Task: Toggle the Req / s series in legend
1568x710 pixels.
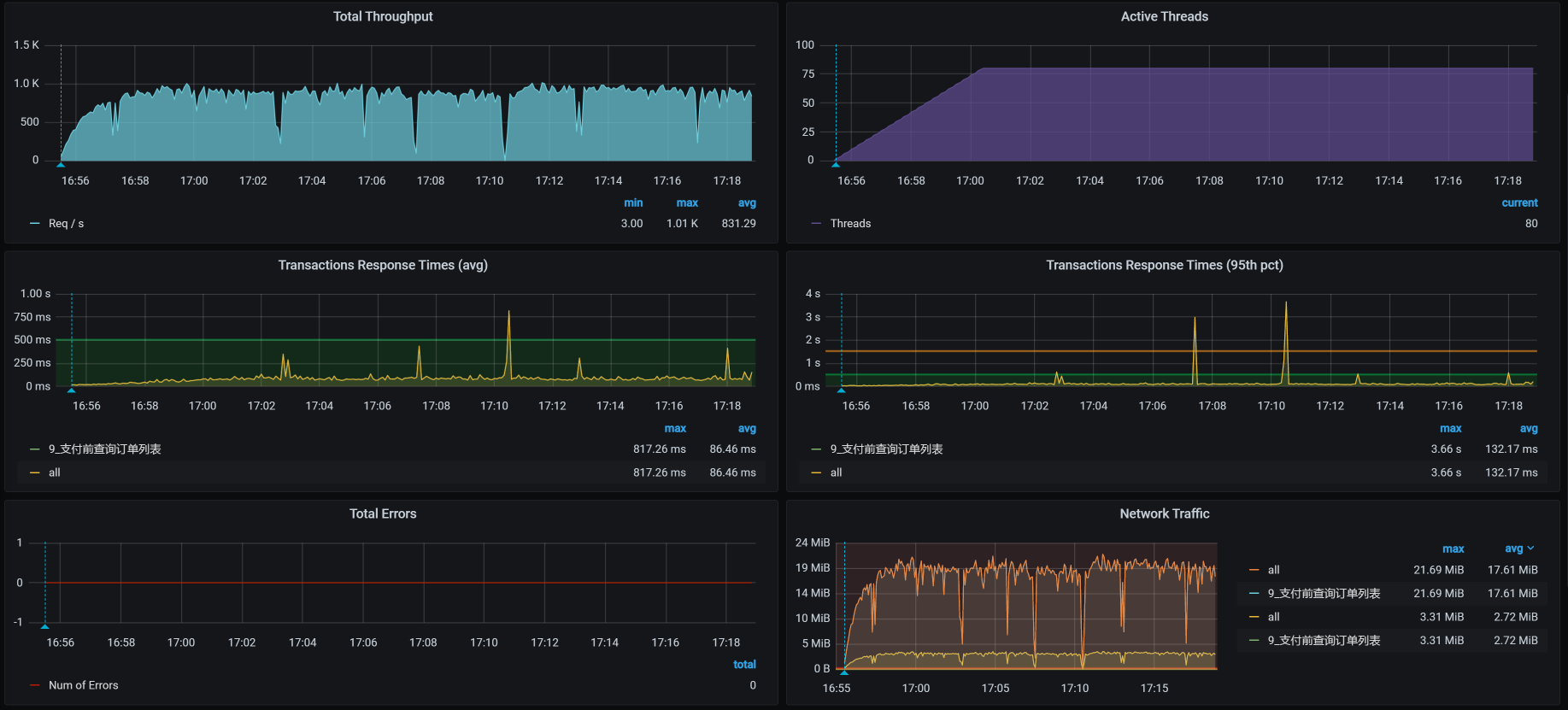Action: pyautogui.click(x=66, y=224)
